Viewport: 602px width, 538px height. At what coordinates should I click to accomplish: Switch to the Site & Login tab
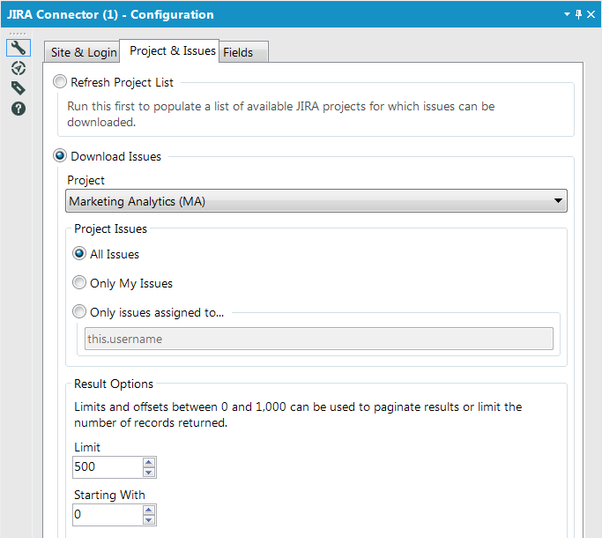81,52
